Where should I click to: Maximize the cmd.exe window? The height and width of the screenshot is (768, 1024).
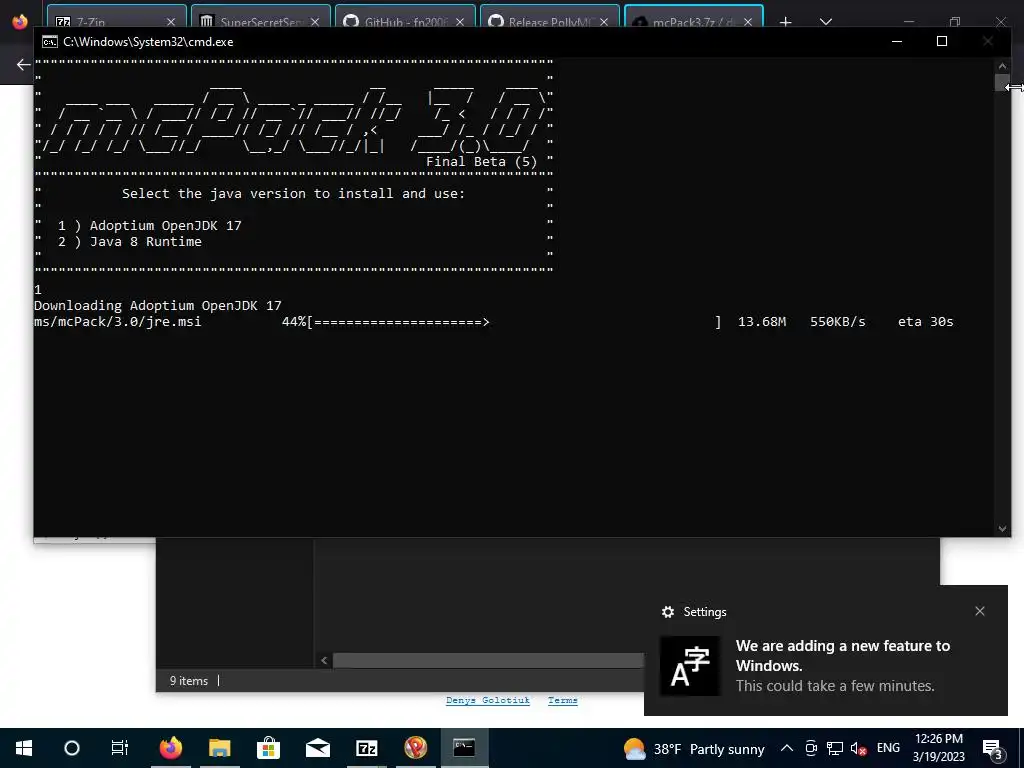[x=942, y=41]
